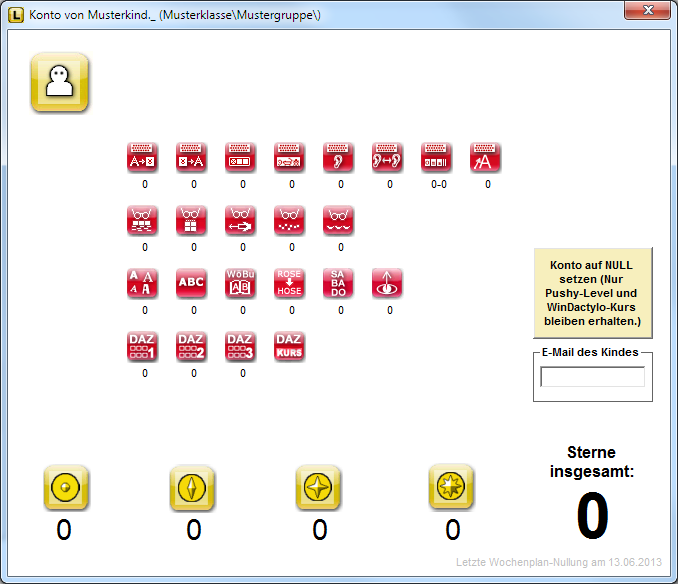Select the WöBu dictionary icon
Screen dimensions: 678x584
pos(240,283)
